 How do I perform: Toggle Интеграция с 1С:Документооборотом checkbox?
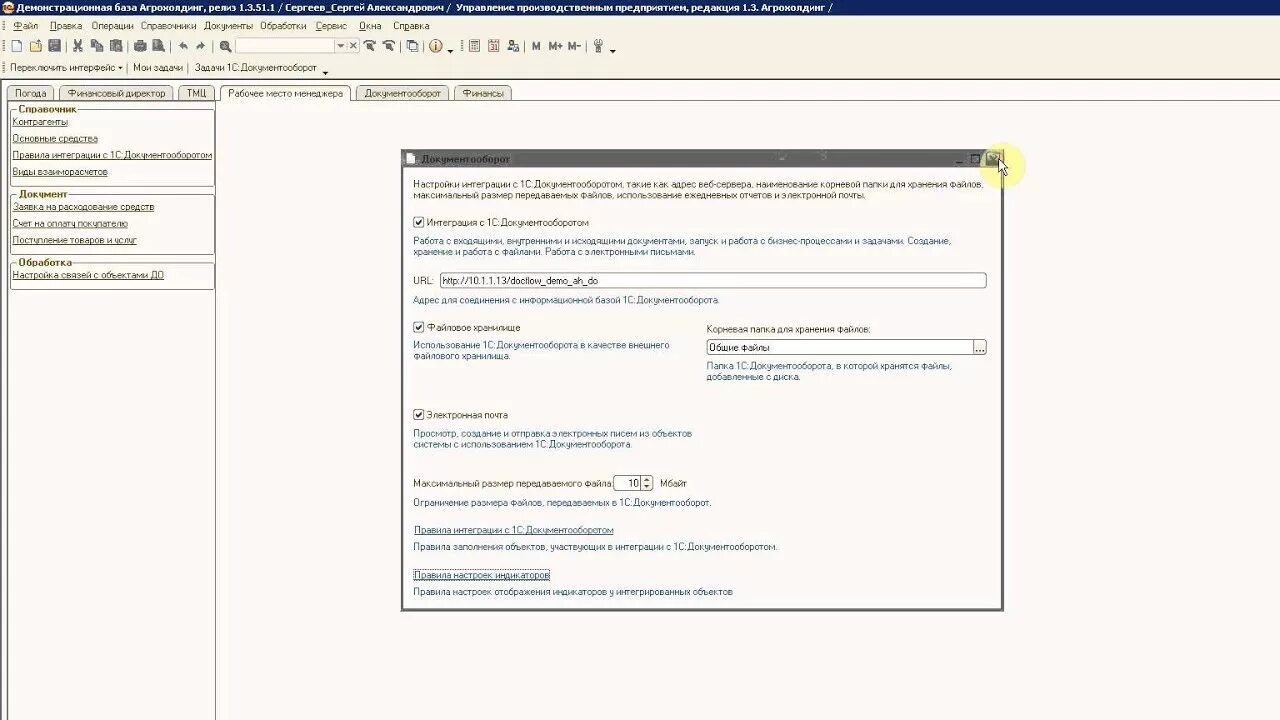pos(419,223)
